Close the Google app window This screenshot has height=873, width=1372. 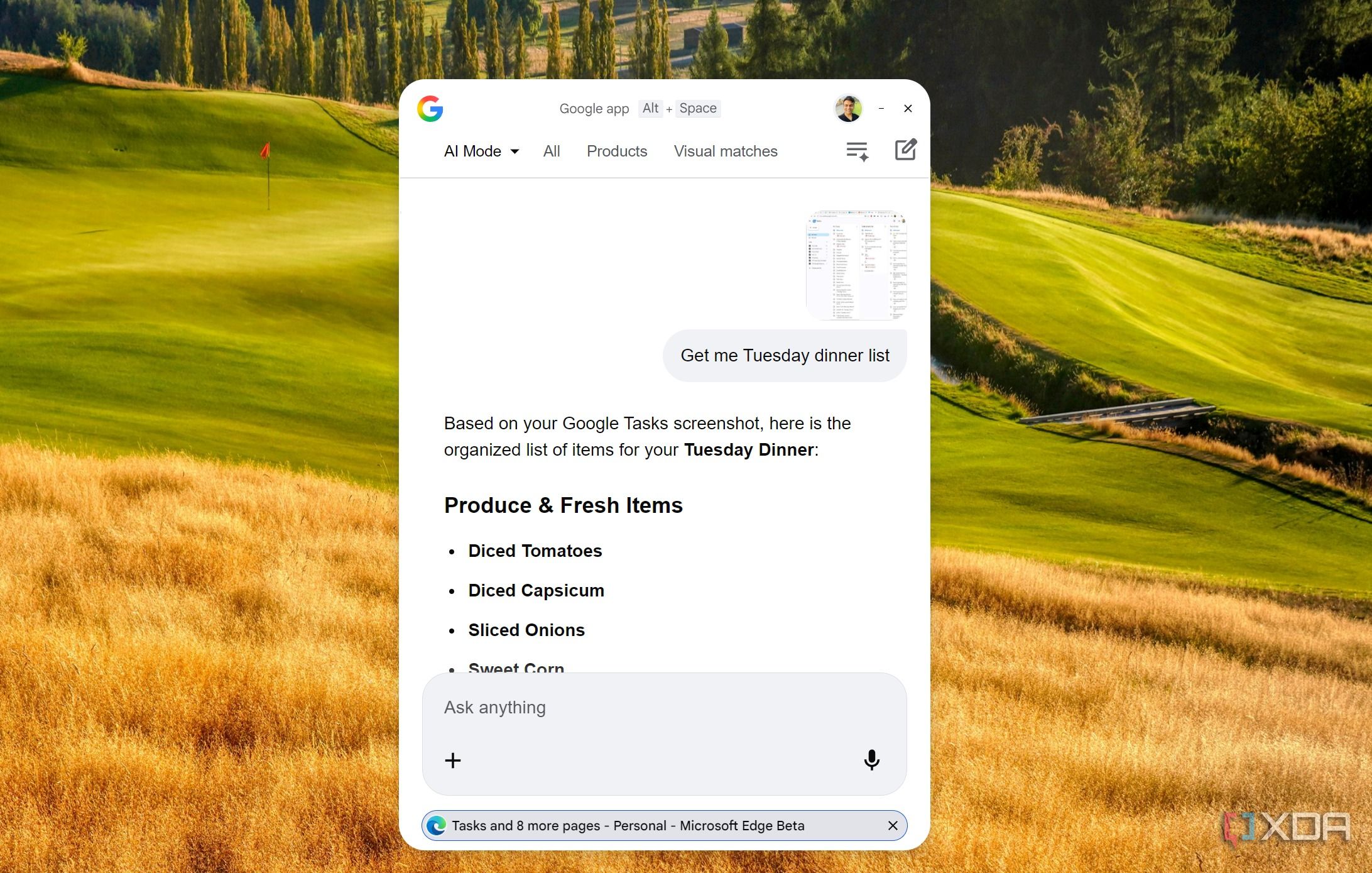click(x=908, y=109)
